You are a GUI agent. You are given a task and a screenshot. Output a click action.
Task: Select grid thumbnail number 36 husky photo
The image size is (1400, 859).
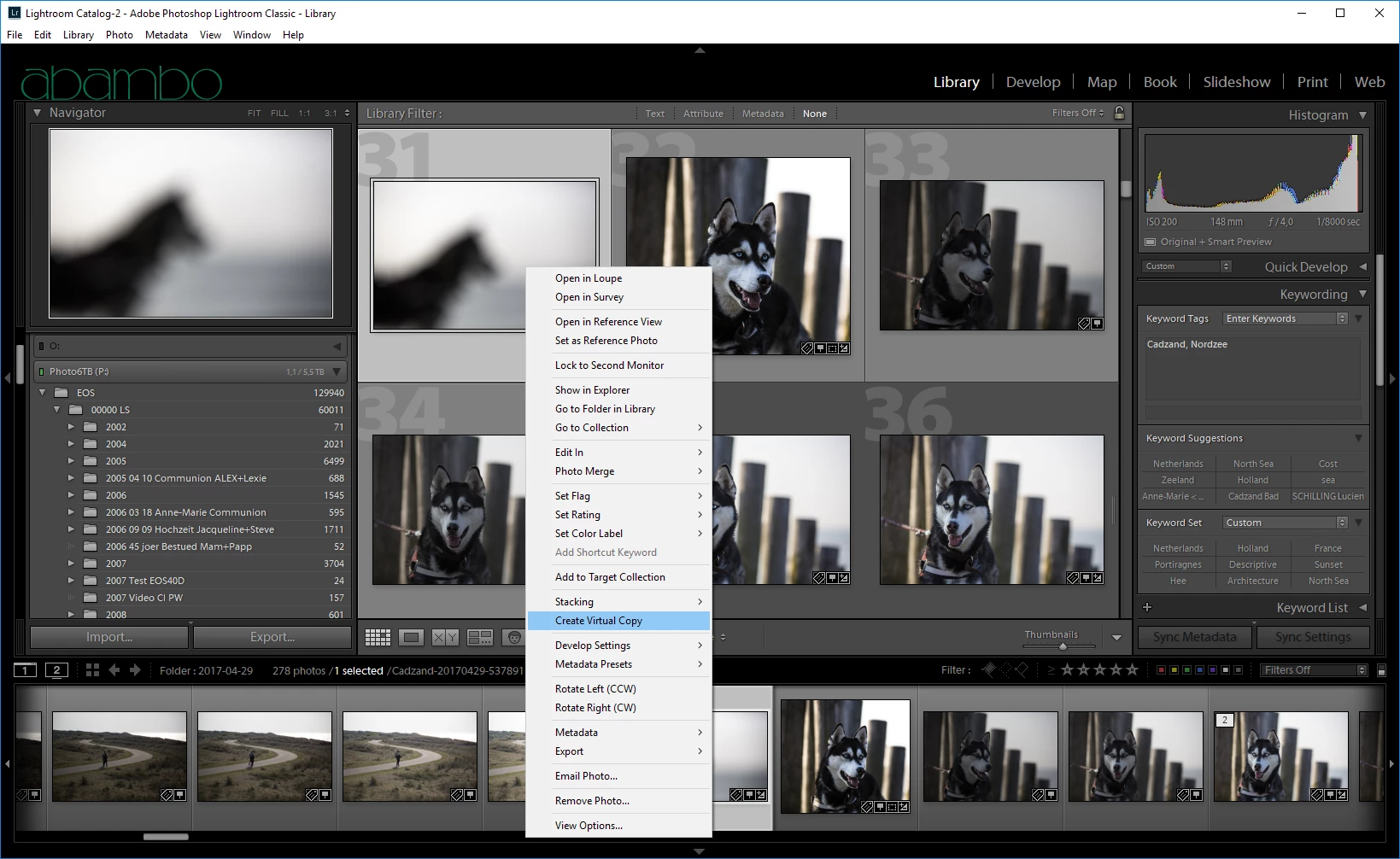(992, 510)
